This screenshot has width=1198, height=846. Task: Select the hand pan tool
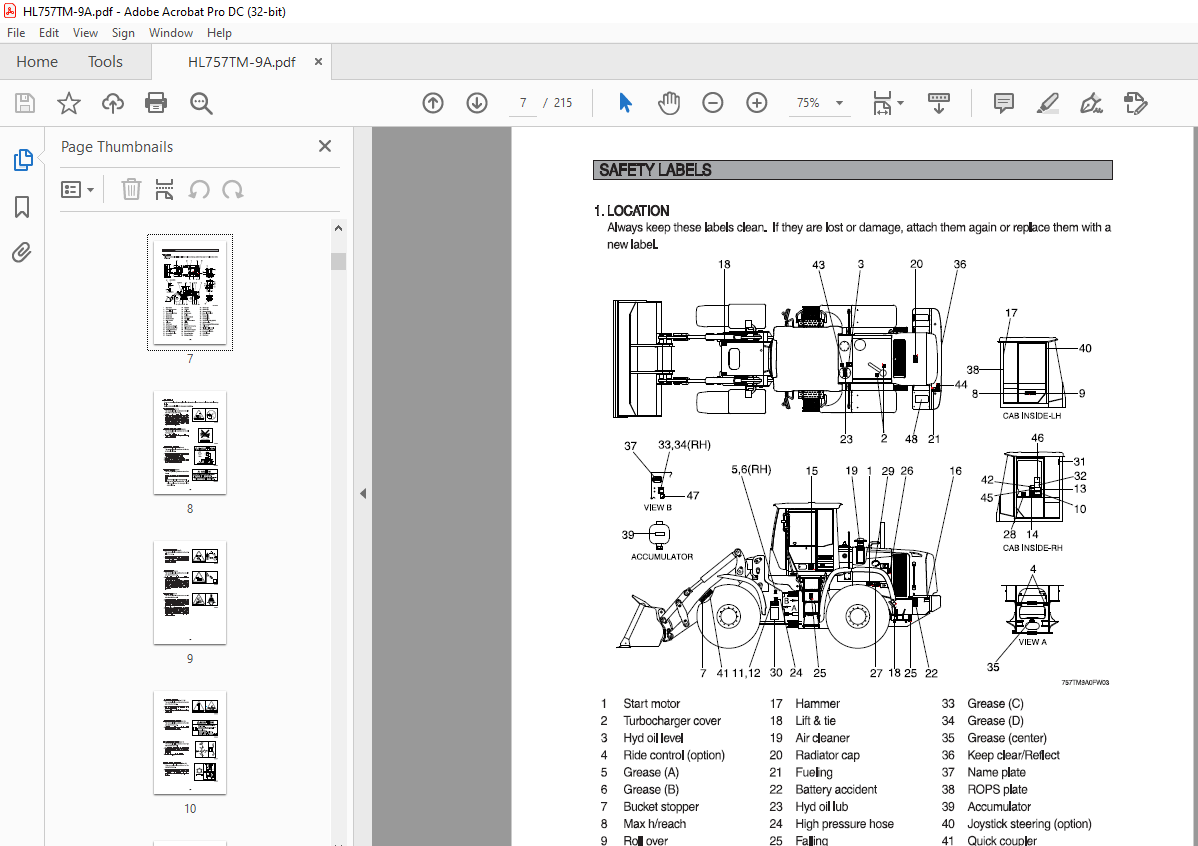click(x=668, y=103)
